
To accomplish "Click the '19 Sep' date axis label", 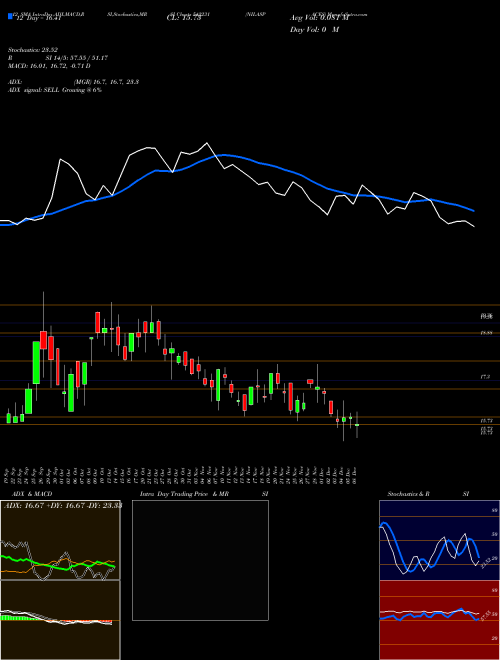I will point(8,475).
